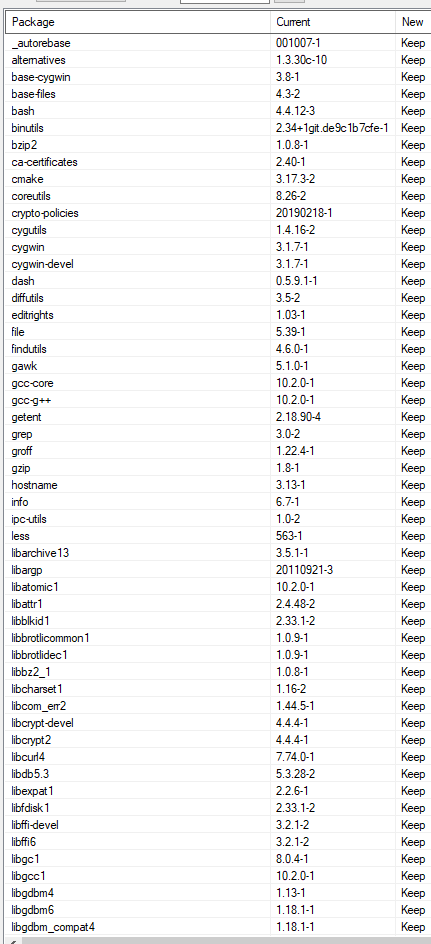Image resolution: width=431 pixels, height=944 pixels.
Task: Select the coreutils package row
Action: click(219, 196)
